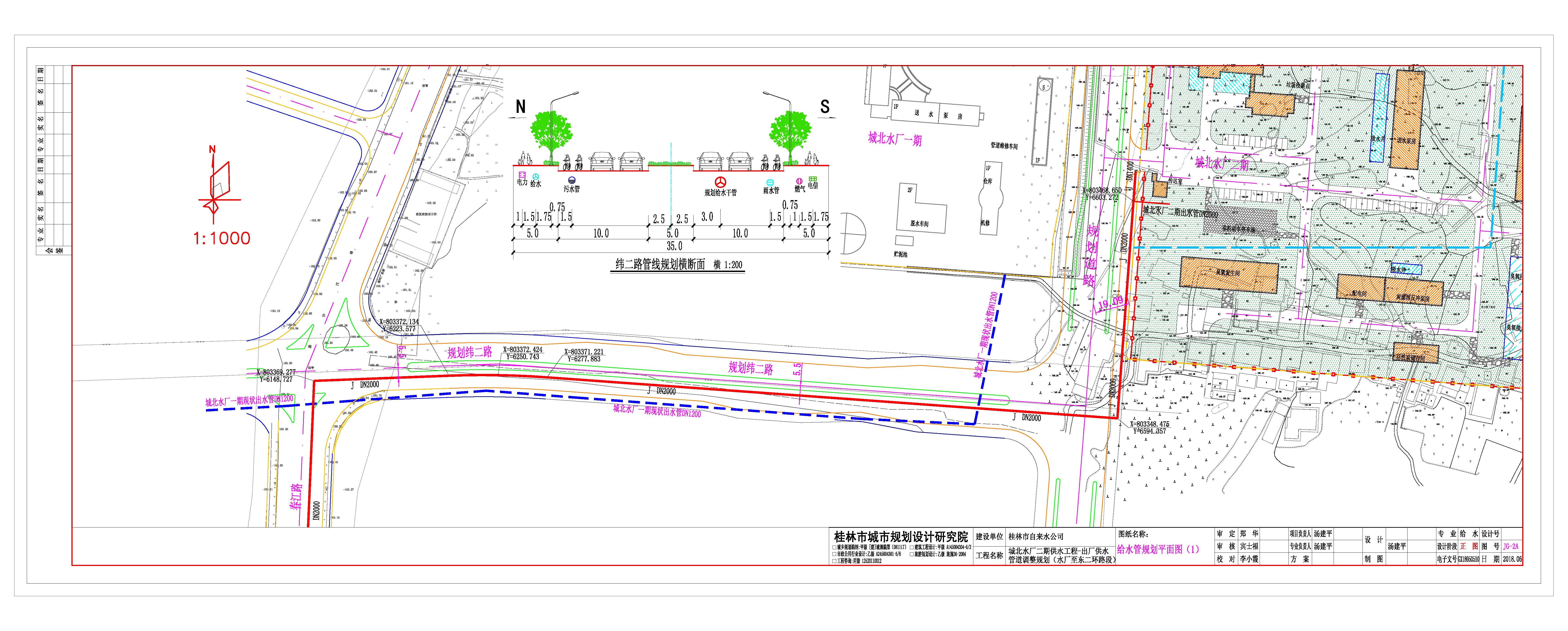Click the 建筑工程设计 qualification checkbox
The width and height of the screenshot is (1568, 631).
tap(912, 548)
